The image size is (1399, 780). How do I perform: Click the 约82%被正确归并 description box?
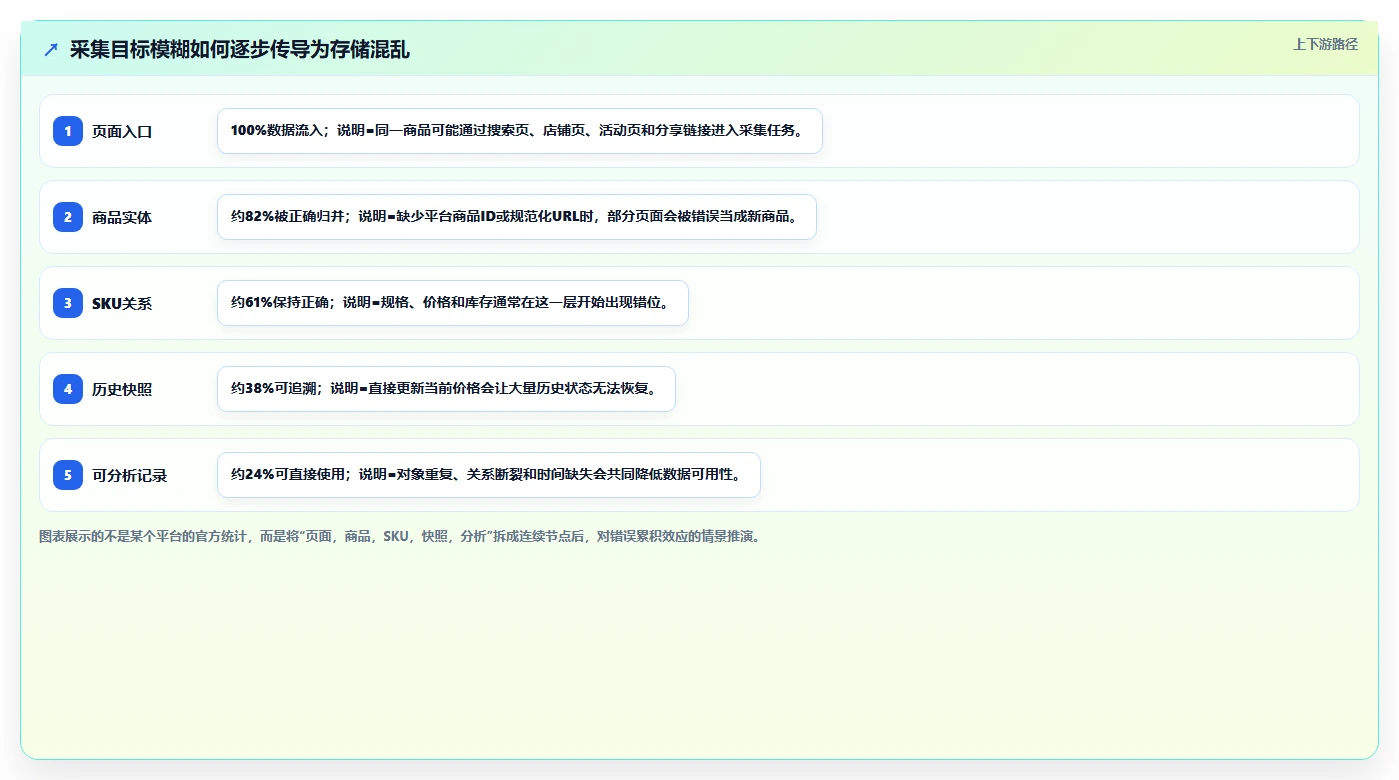click(517, 217)
